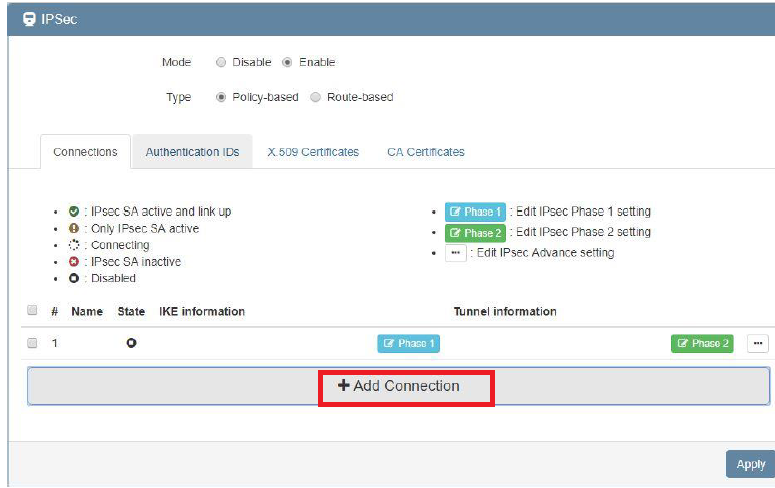Select the Disable mode radio button
This screenshot has width=775, height=488.
[221, 62]
